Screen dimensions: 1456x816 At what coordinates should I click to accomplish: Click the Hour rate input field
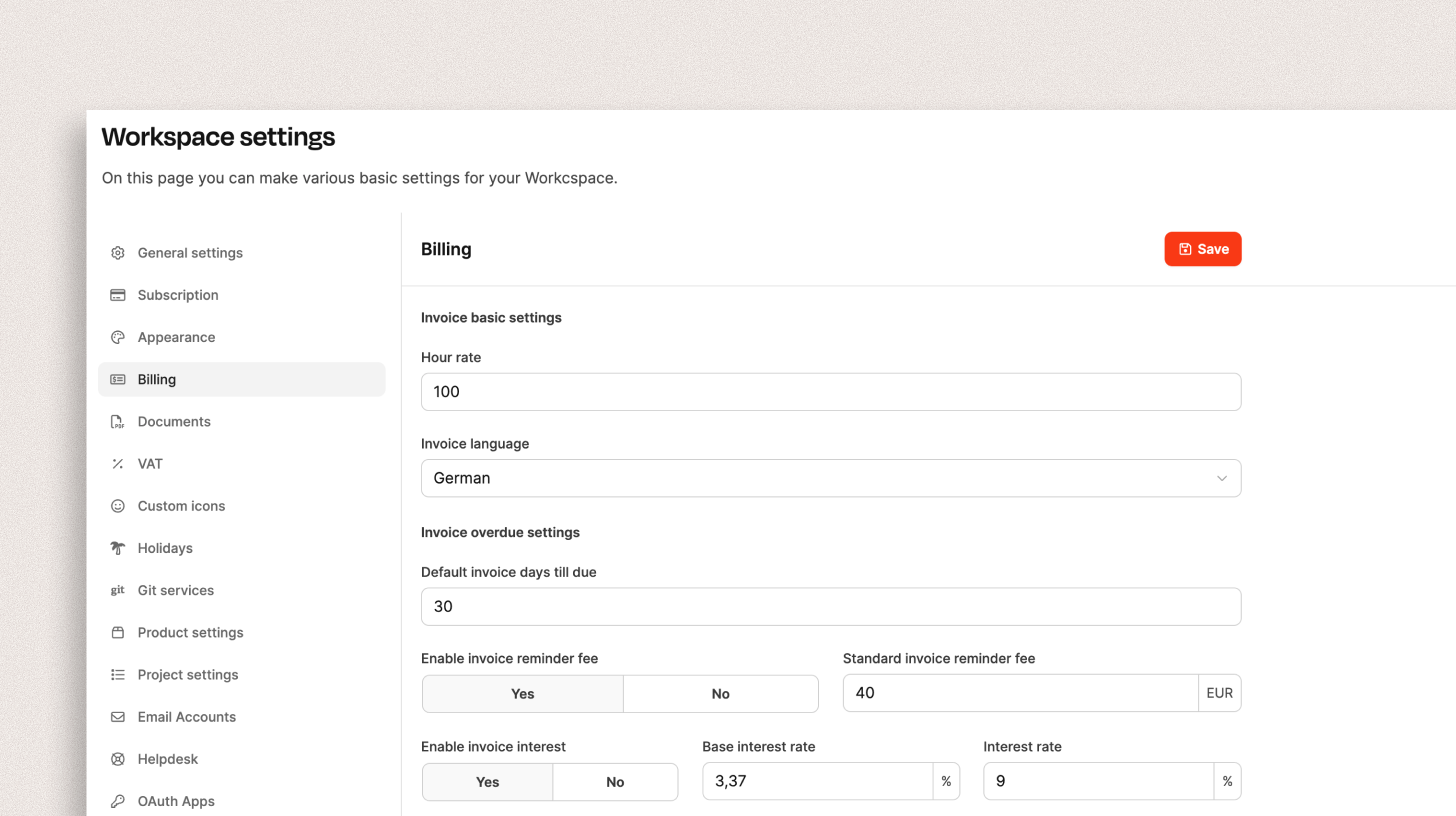click(830, 392)
